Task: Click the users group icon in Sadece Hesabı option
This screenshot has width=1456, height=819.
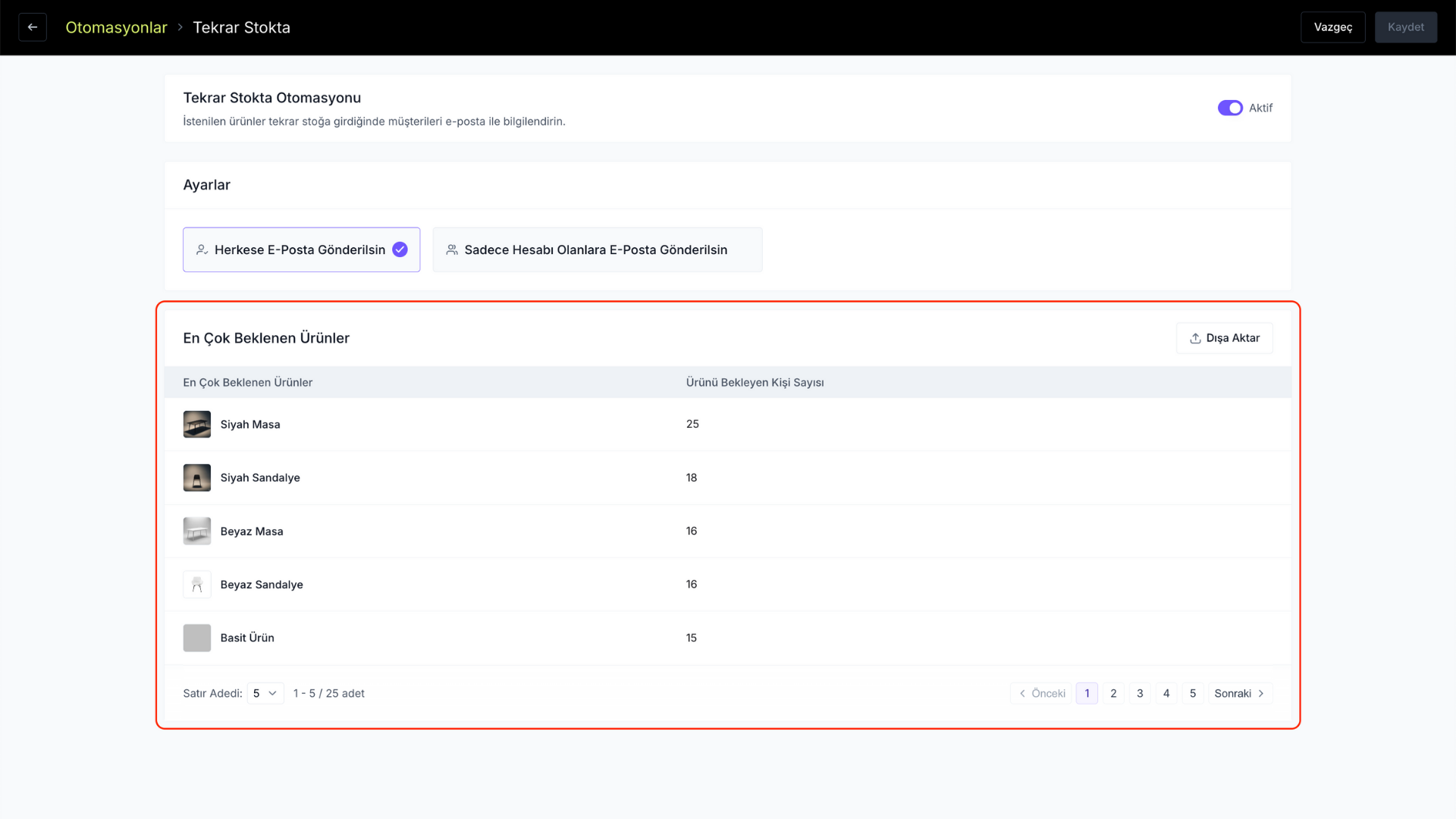Action: point(452,249)
